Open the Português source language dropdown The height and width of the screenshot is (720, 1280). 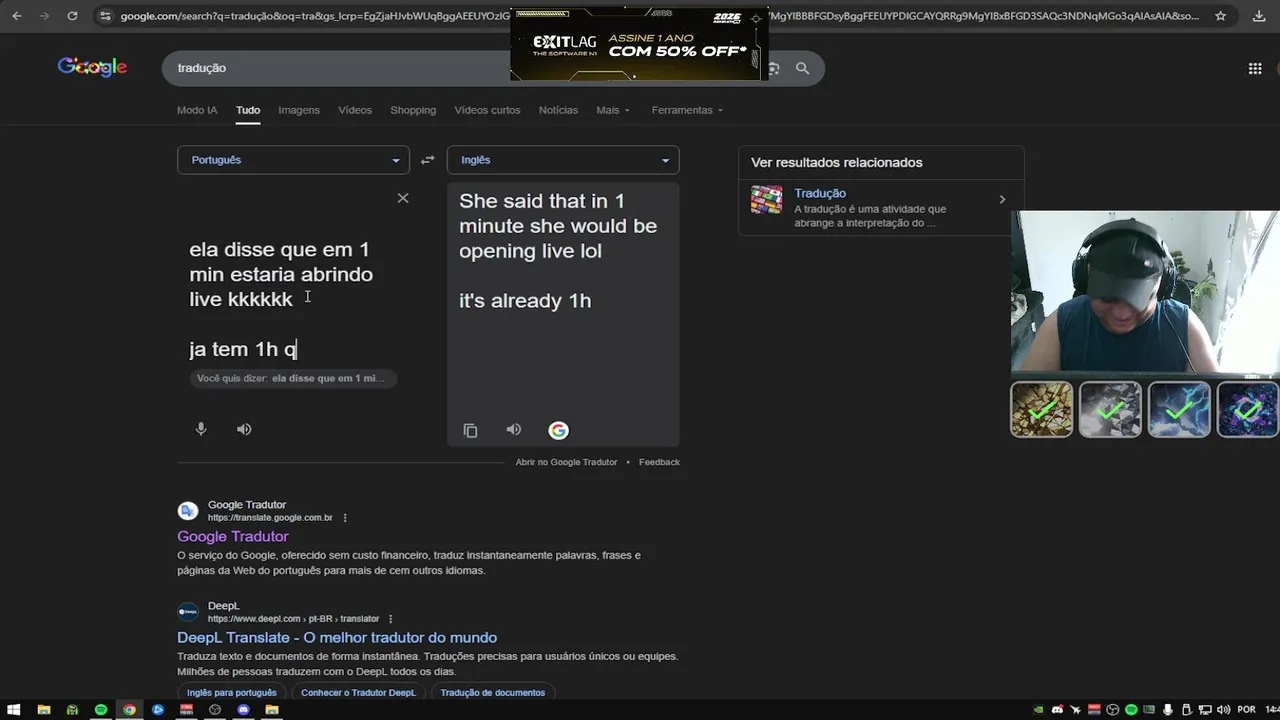[x=293, y=160]
